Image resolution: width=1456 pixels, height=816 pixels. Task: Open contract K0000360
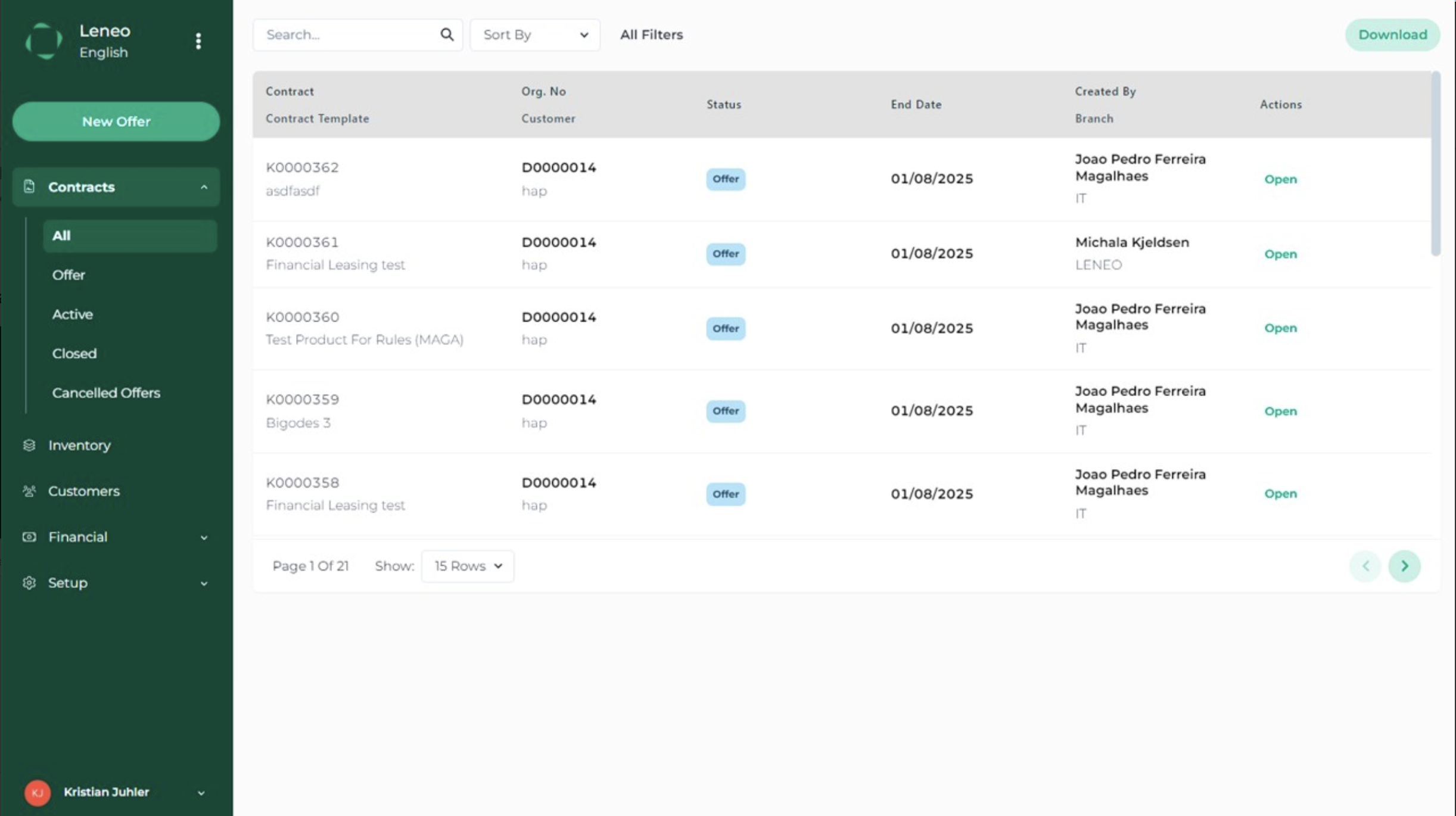(x=1280, y=328)
